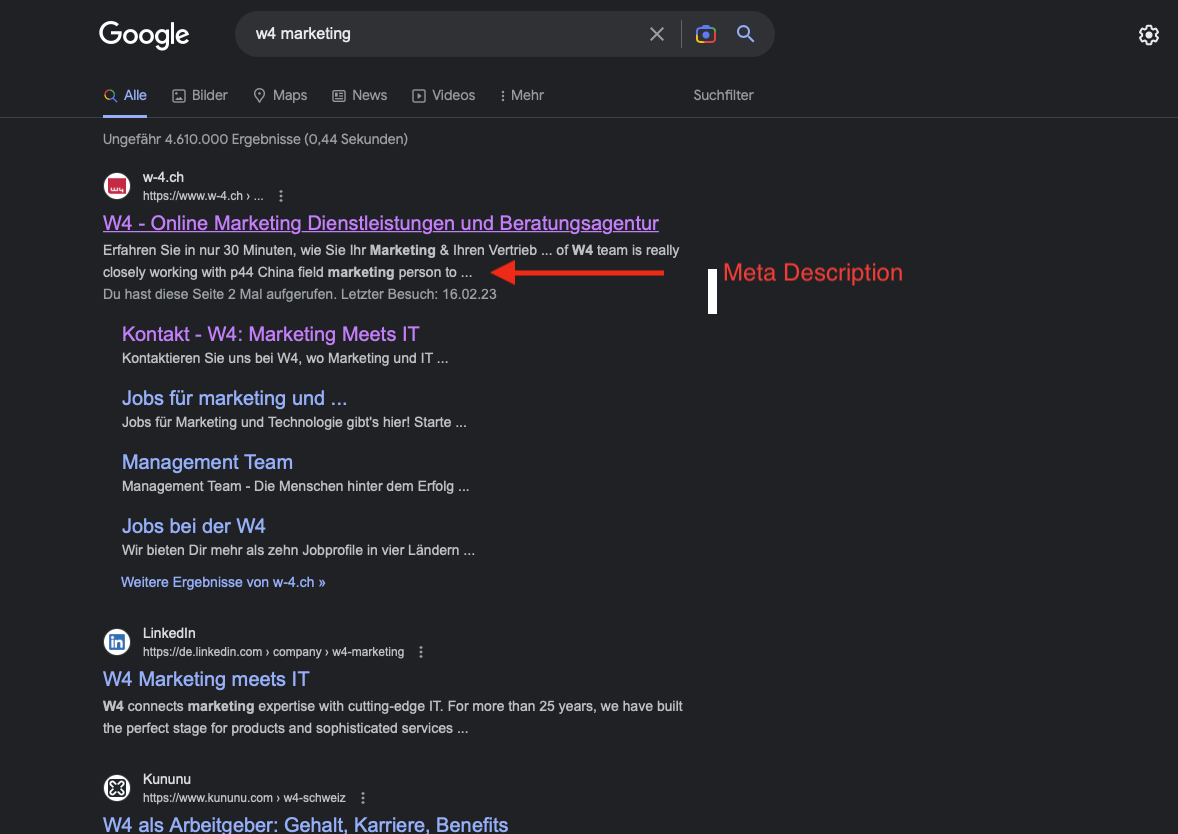
Task: Switch to the Maps tab
Action: coord(280,95)
